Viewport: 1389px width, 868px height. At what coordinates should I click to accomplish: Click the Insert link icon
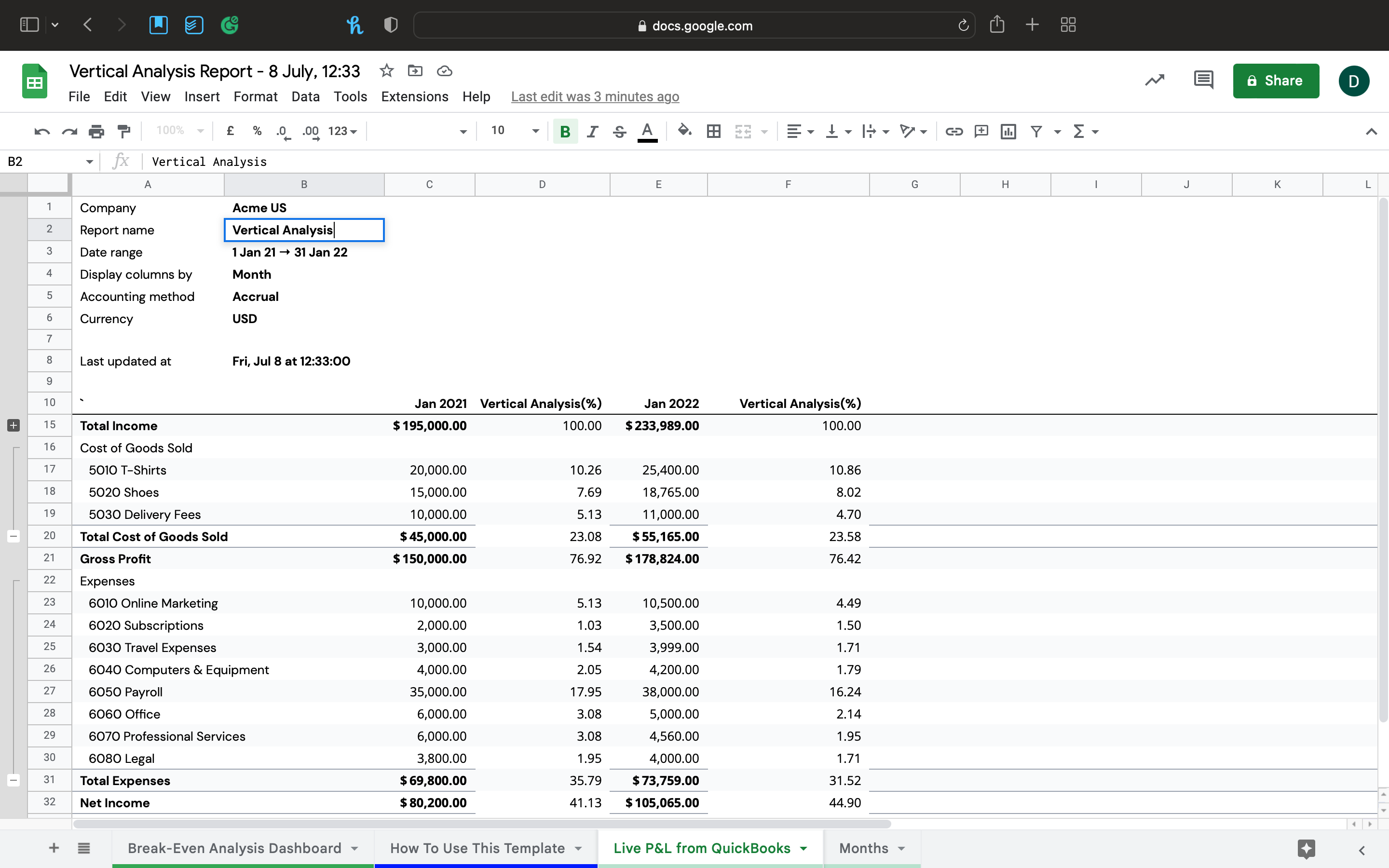(954, 131)
